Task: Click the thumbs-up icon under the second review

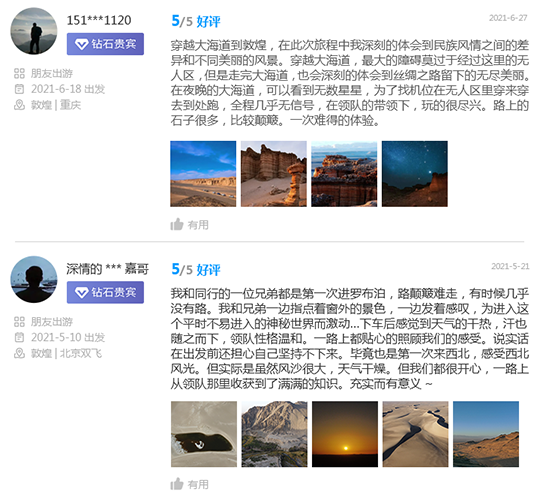Action: (x=177, y=484)
